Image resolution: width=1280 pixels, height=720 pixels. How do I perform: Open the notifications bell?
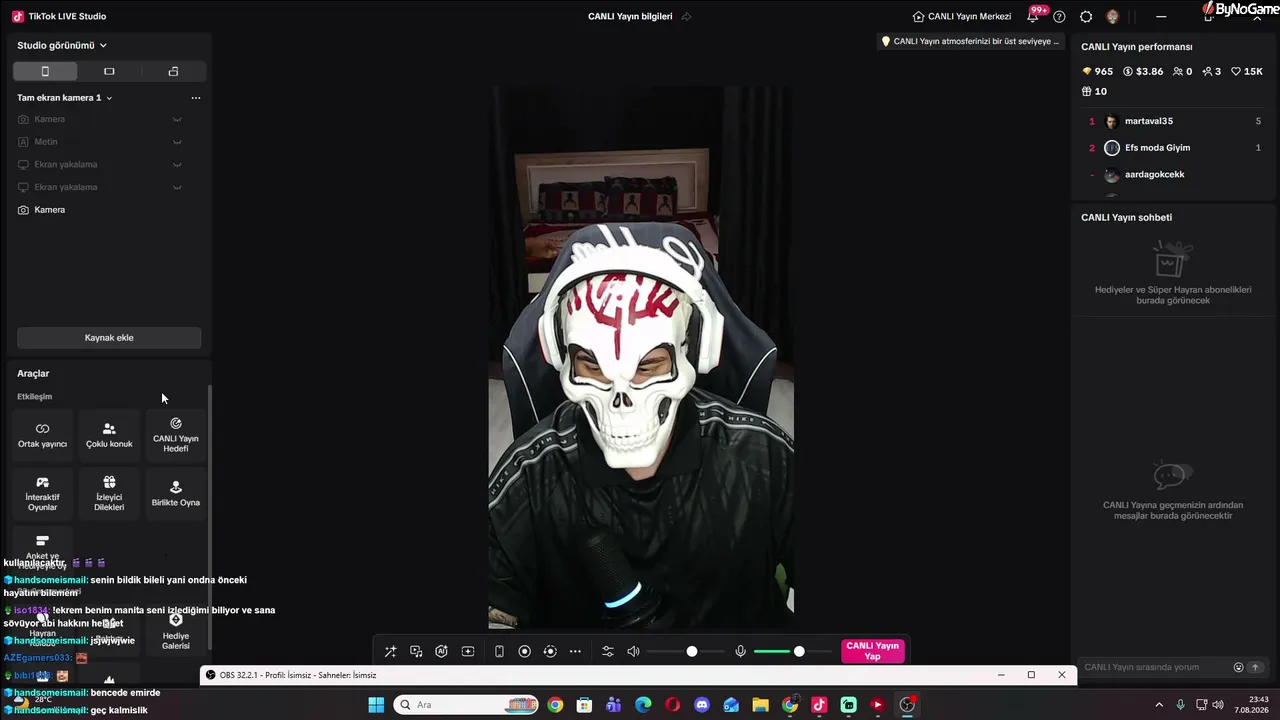pyautogui.click(x=1033, y=16)
